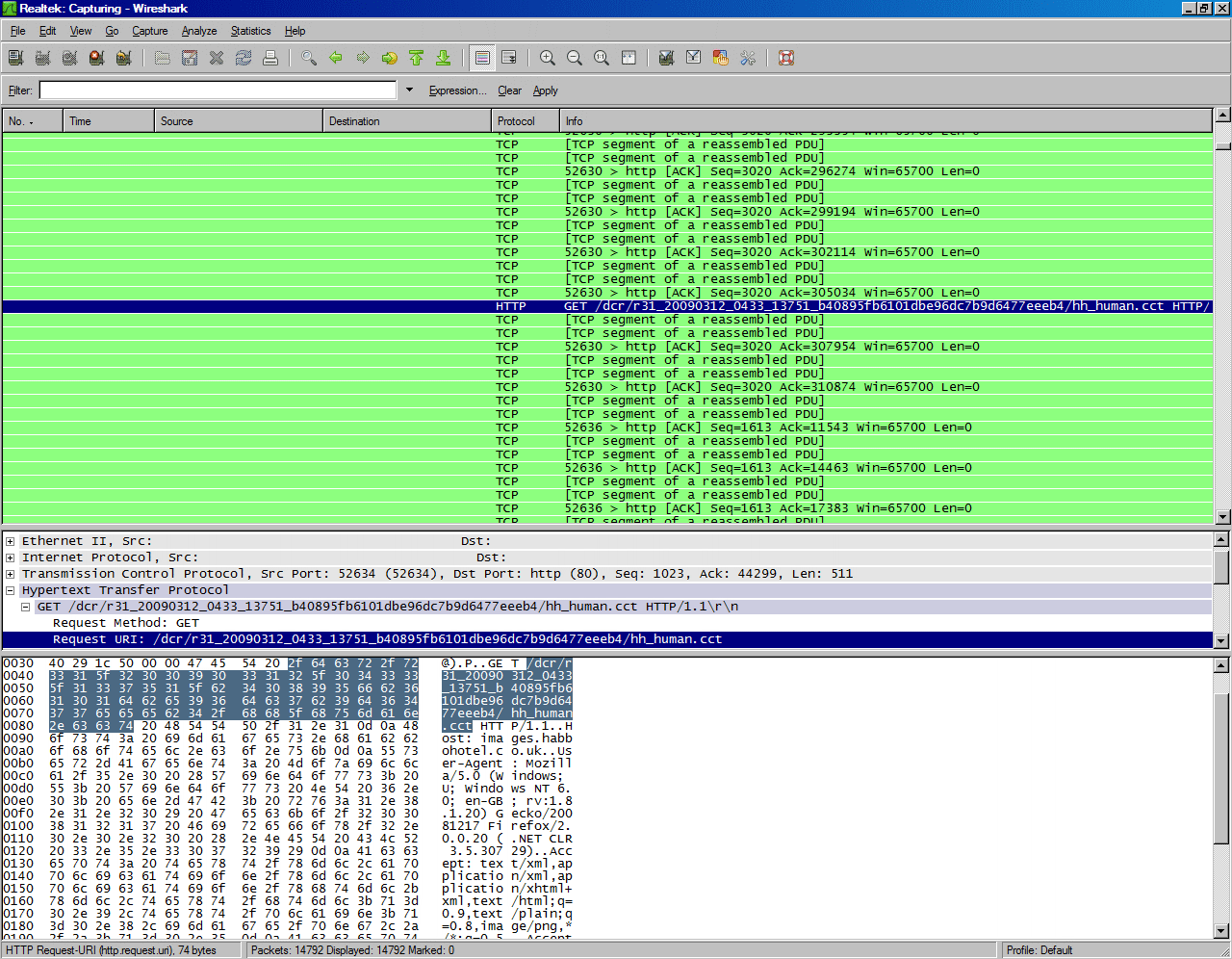
Task: Expand the Internet Protocol tree node
Action: (11, 557)
